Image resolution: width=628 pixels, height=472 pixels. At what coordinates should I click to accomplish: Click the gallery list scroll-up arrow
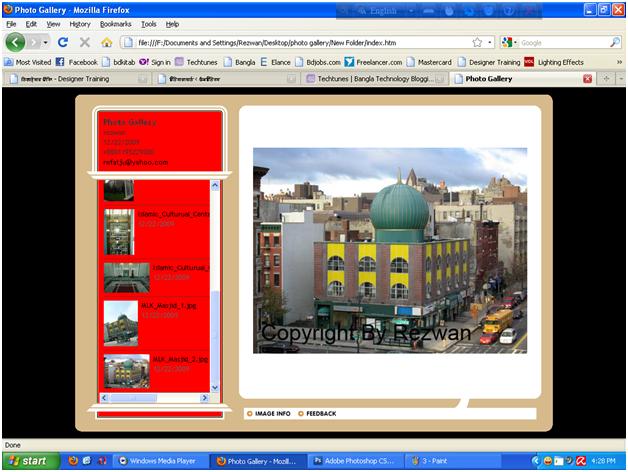tap(215, 185)
